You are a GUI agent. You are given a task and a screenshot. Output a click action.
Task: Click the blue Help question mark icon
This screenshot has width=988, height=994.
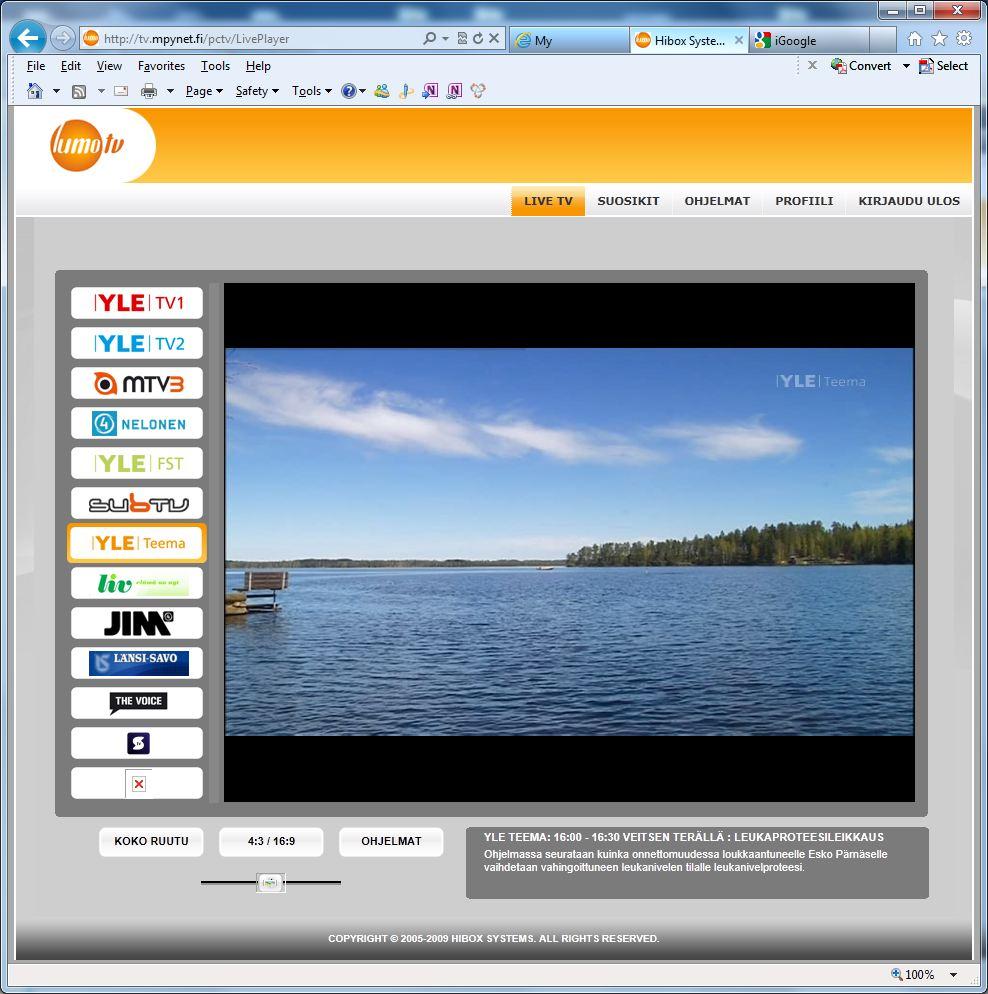click(x=348, y=91)
